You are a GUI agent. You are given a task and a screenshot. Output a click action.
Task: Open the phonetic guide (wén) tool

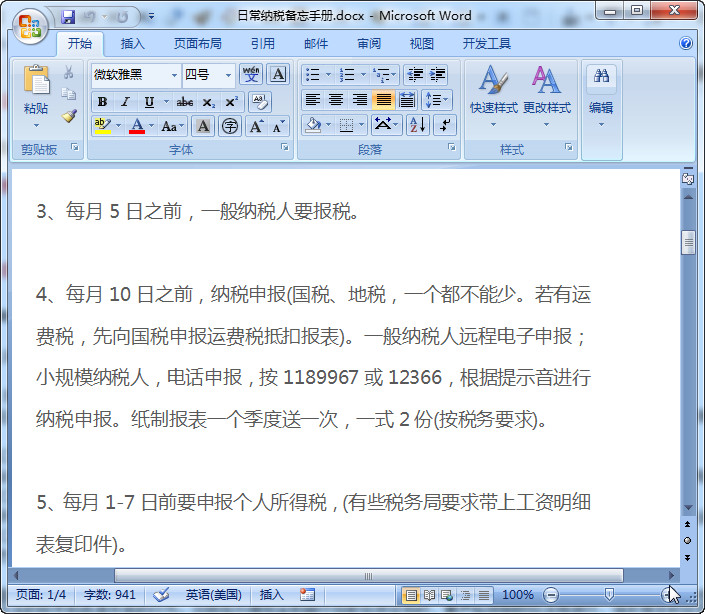coord(251,74)
